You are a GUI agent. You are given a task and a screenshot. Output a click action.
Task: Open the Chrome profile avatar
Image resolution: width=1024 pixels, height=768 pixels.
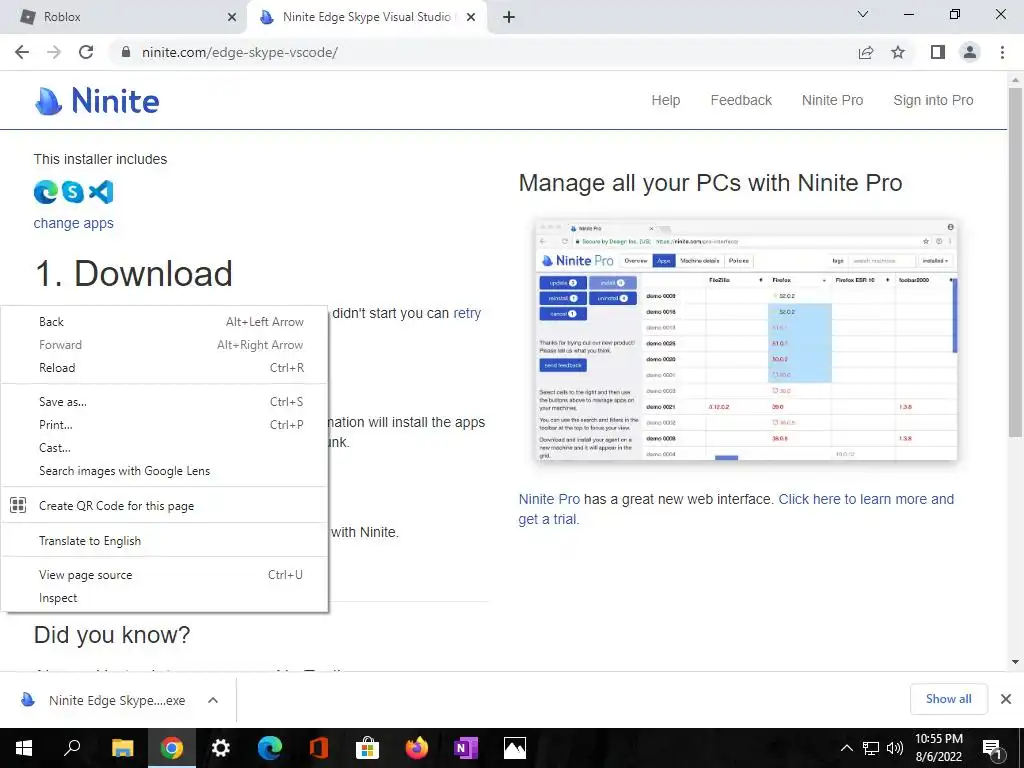970,52
